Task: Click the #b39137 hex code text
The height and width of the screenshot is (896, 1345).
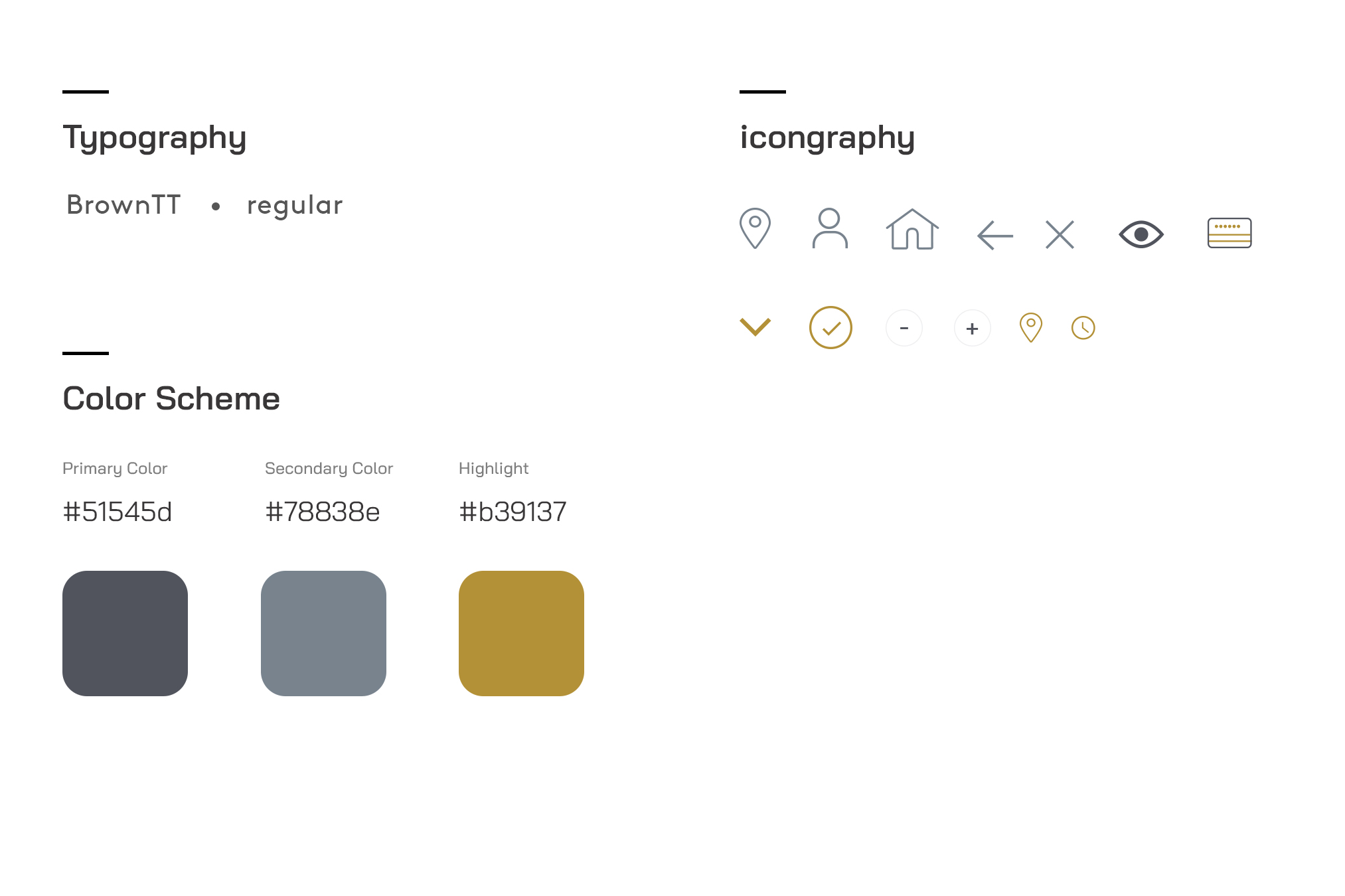Action: tap(513, 512)
